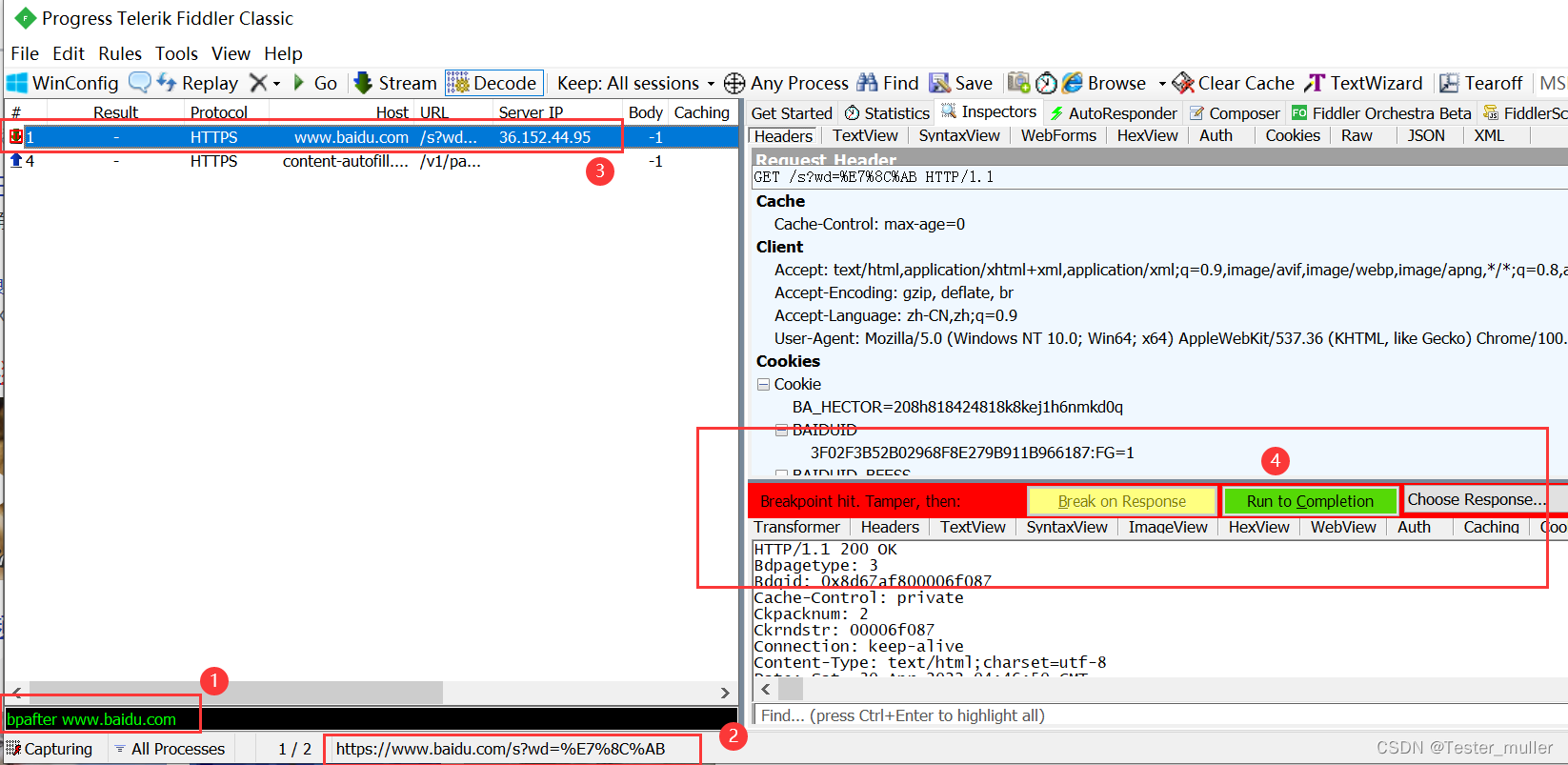Sort by Protocol column header
The image size is (1568, 765).
[218, 112]
